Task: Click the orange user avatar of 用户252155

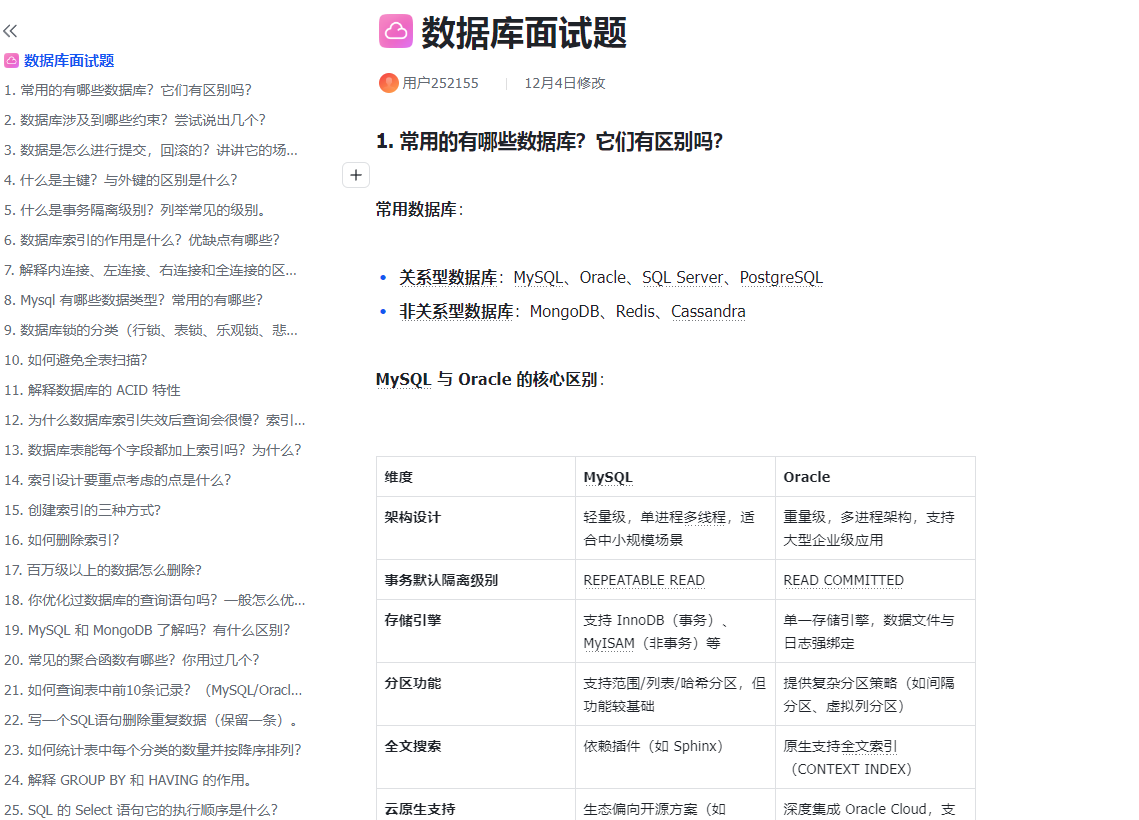Action: 389,83
